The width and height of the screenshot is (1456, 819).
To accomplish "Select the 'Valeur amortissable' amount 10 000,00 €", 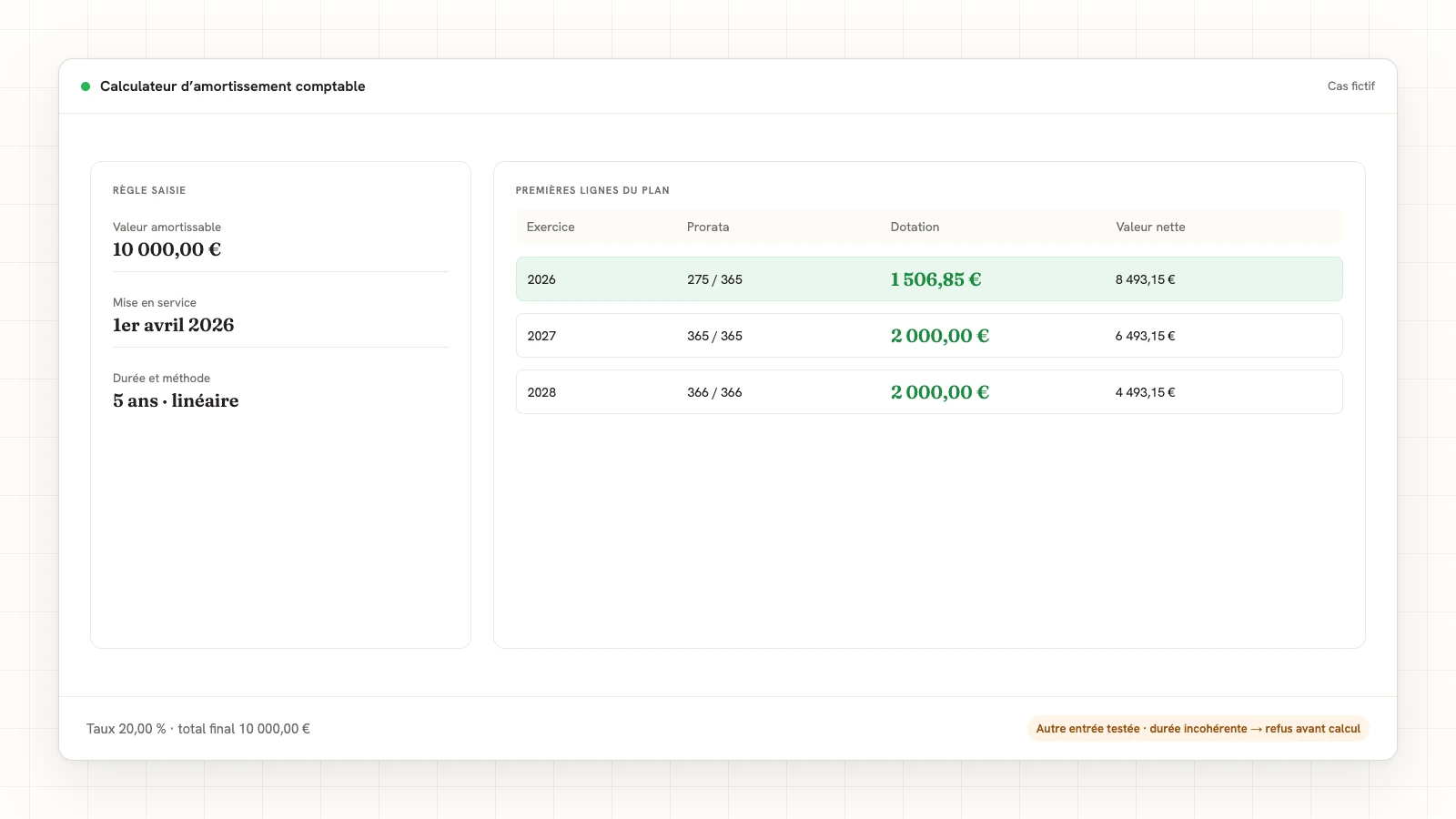I will pos(167,249).
